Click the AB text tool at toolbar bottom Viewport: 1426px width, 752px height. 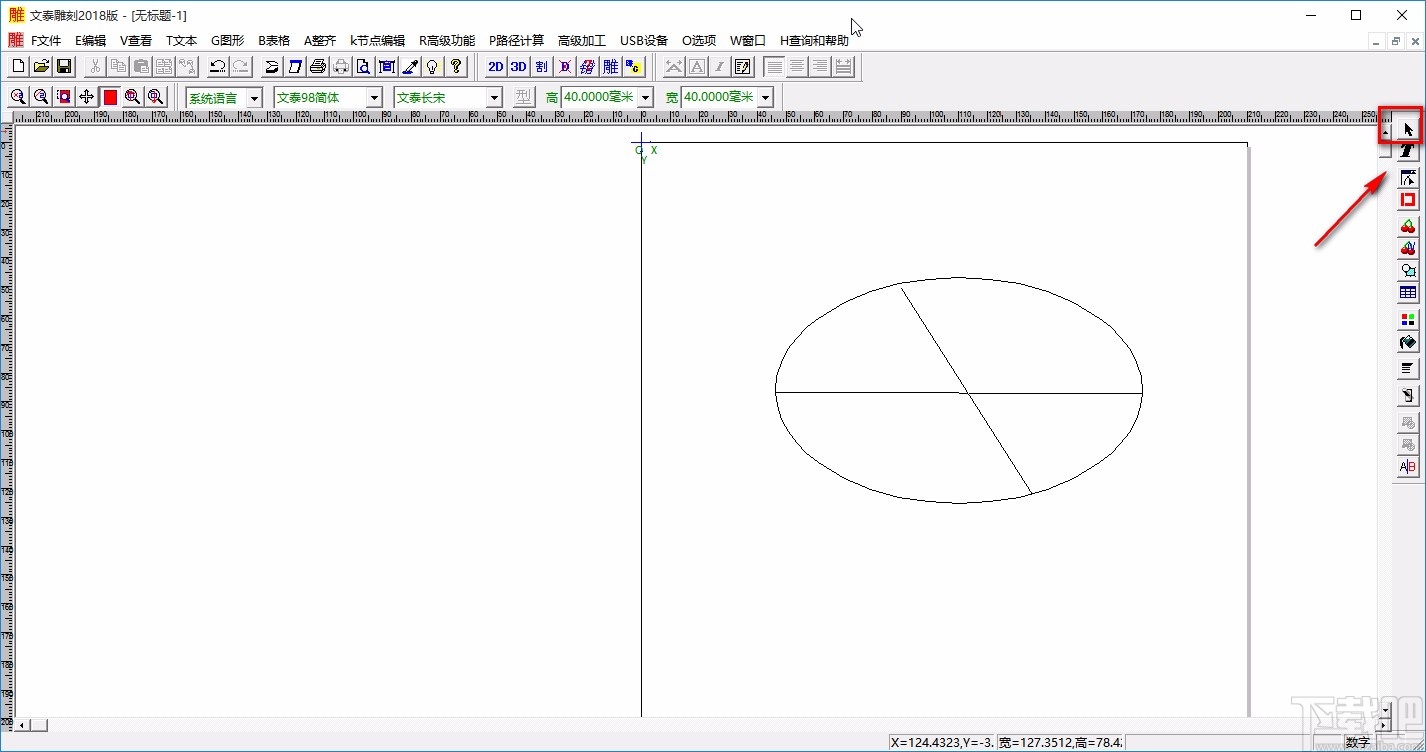[x=1408, y=467]
